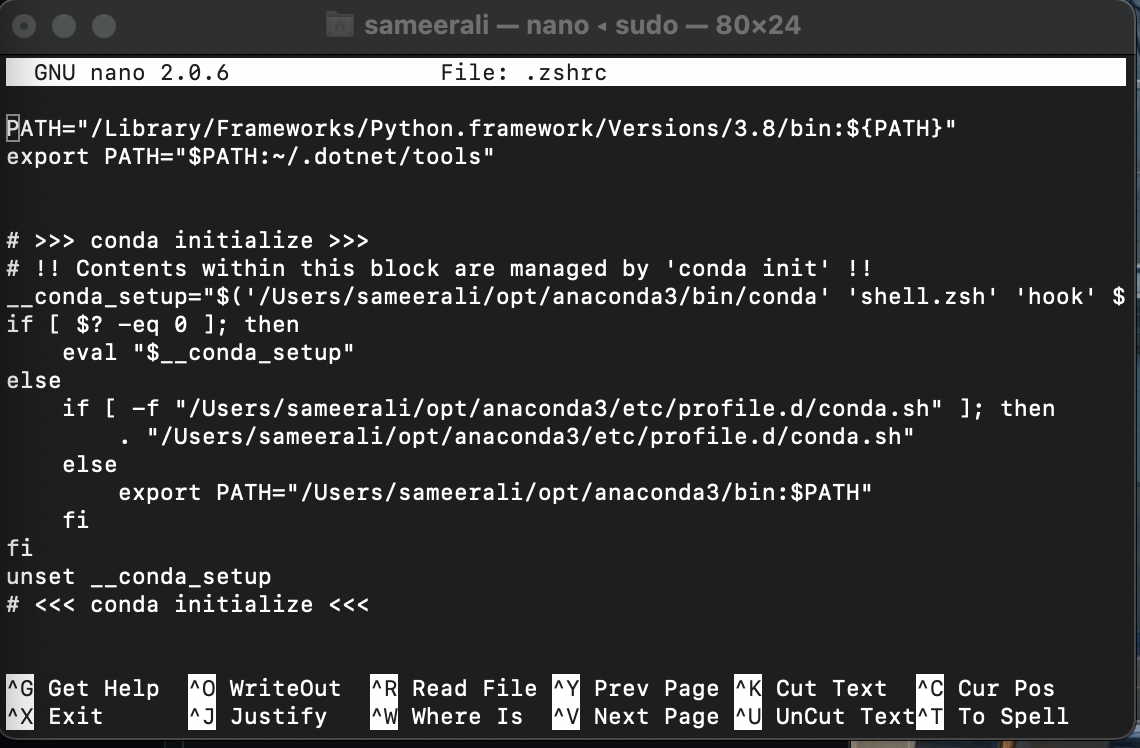
Task: Open Get Help via the ^G shortcut label
Action: [105, 688]
